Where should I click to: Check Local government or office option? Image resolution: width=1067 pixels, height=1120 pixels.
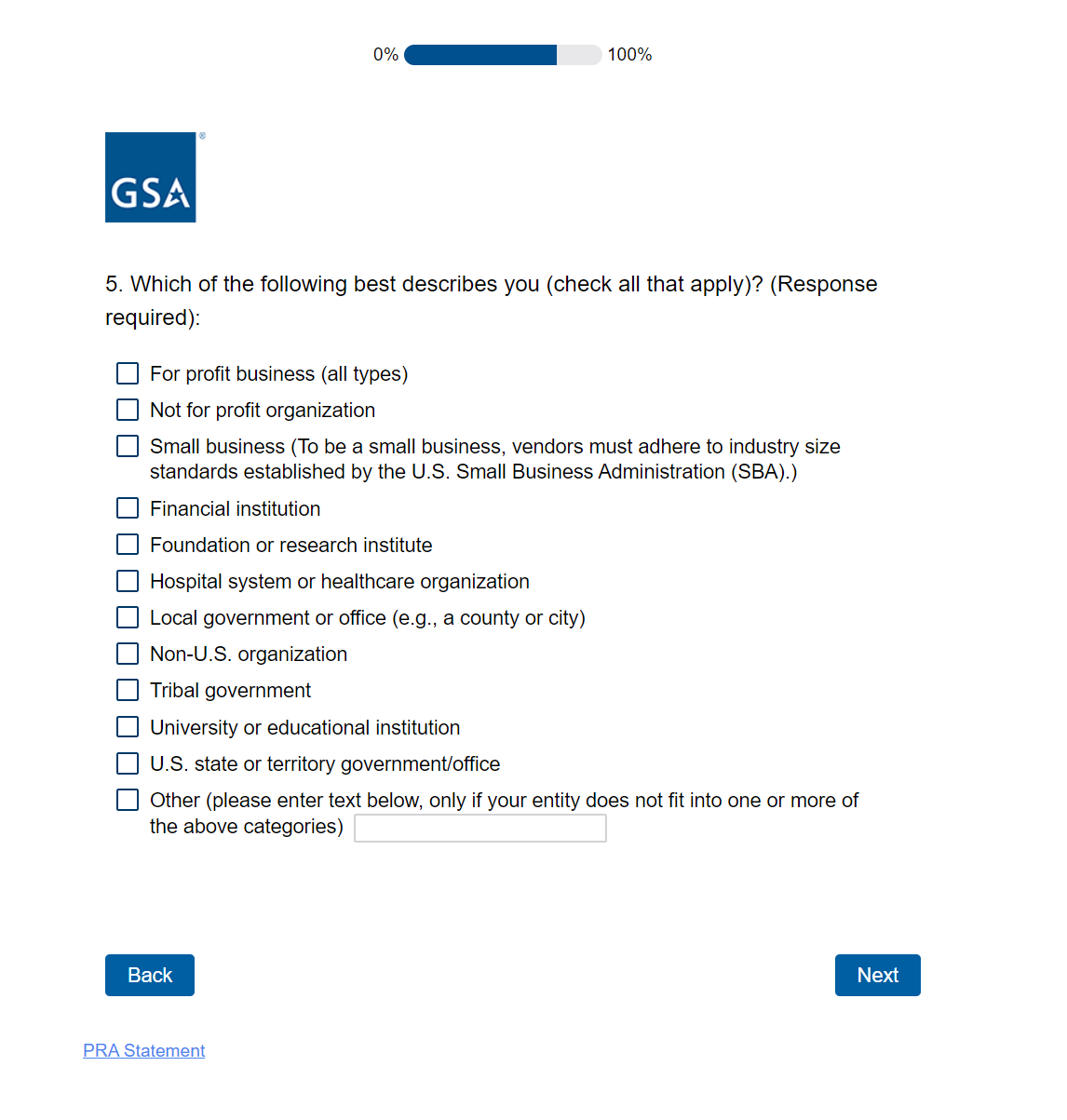pyautogui.click(x=128, y=617)
